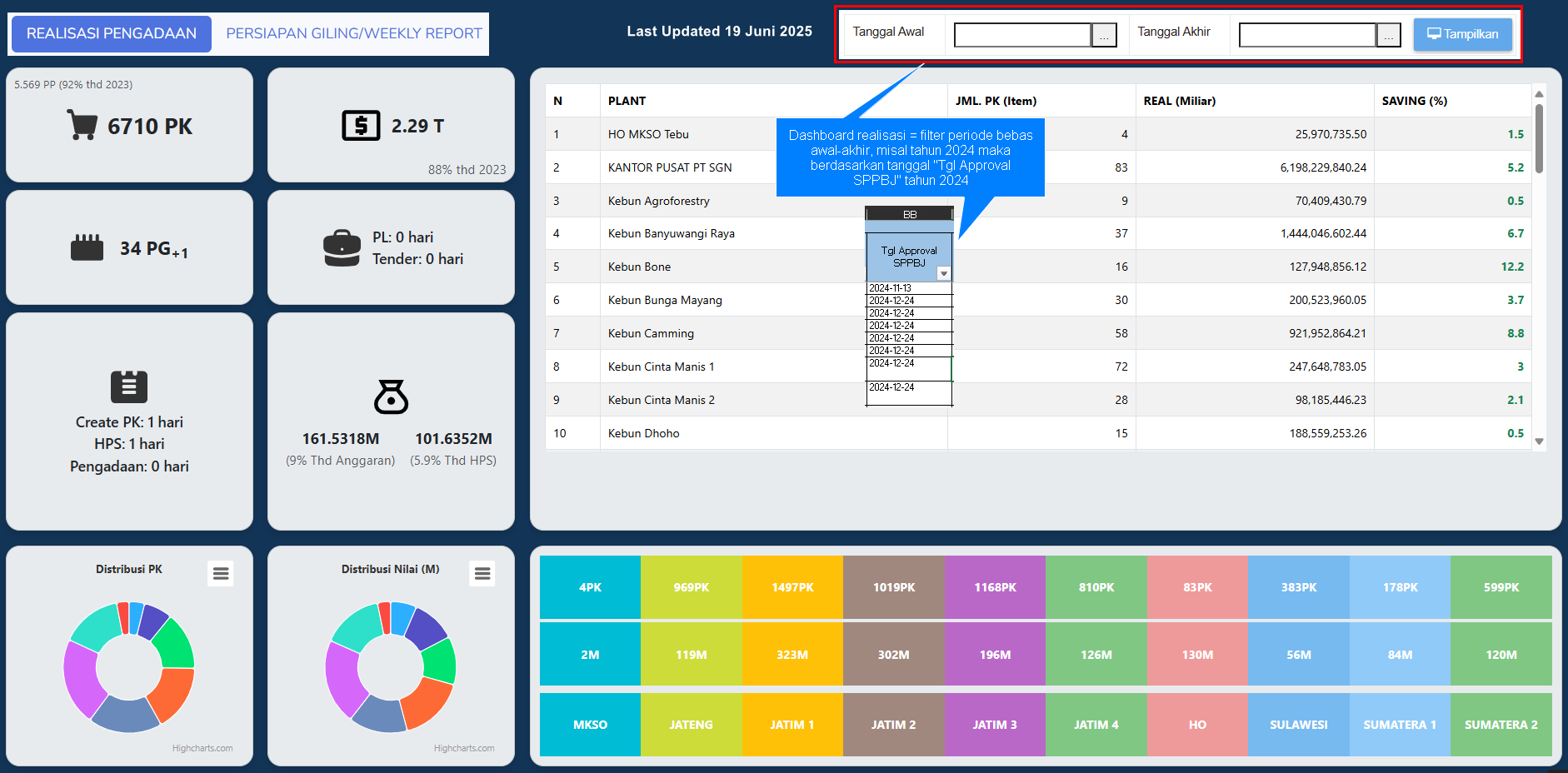Screen dimensions: 1568x773
Task: Open the Tanggal Awal date picker button
Action: click(x=1104, y=35)
